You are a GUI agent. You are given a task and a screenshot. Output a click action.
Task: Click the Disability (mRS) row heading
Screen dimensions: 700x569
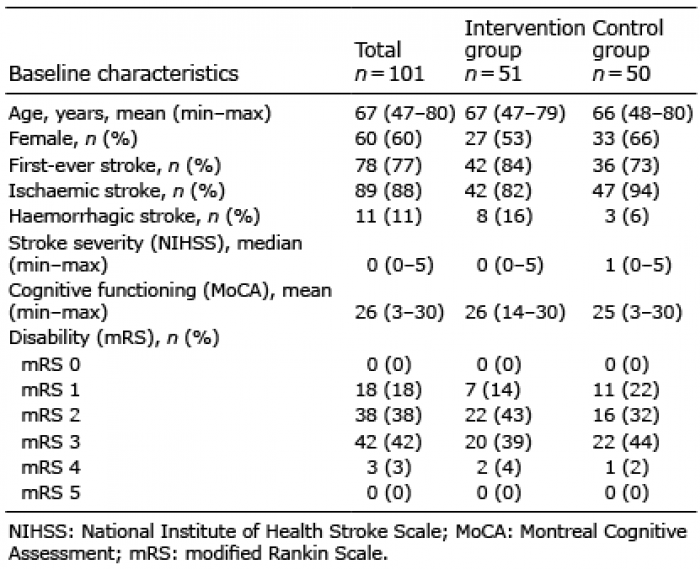point(114,338)
